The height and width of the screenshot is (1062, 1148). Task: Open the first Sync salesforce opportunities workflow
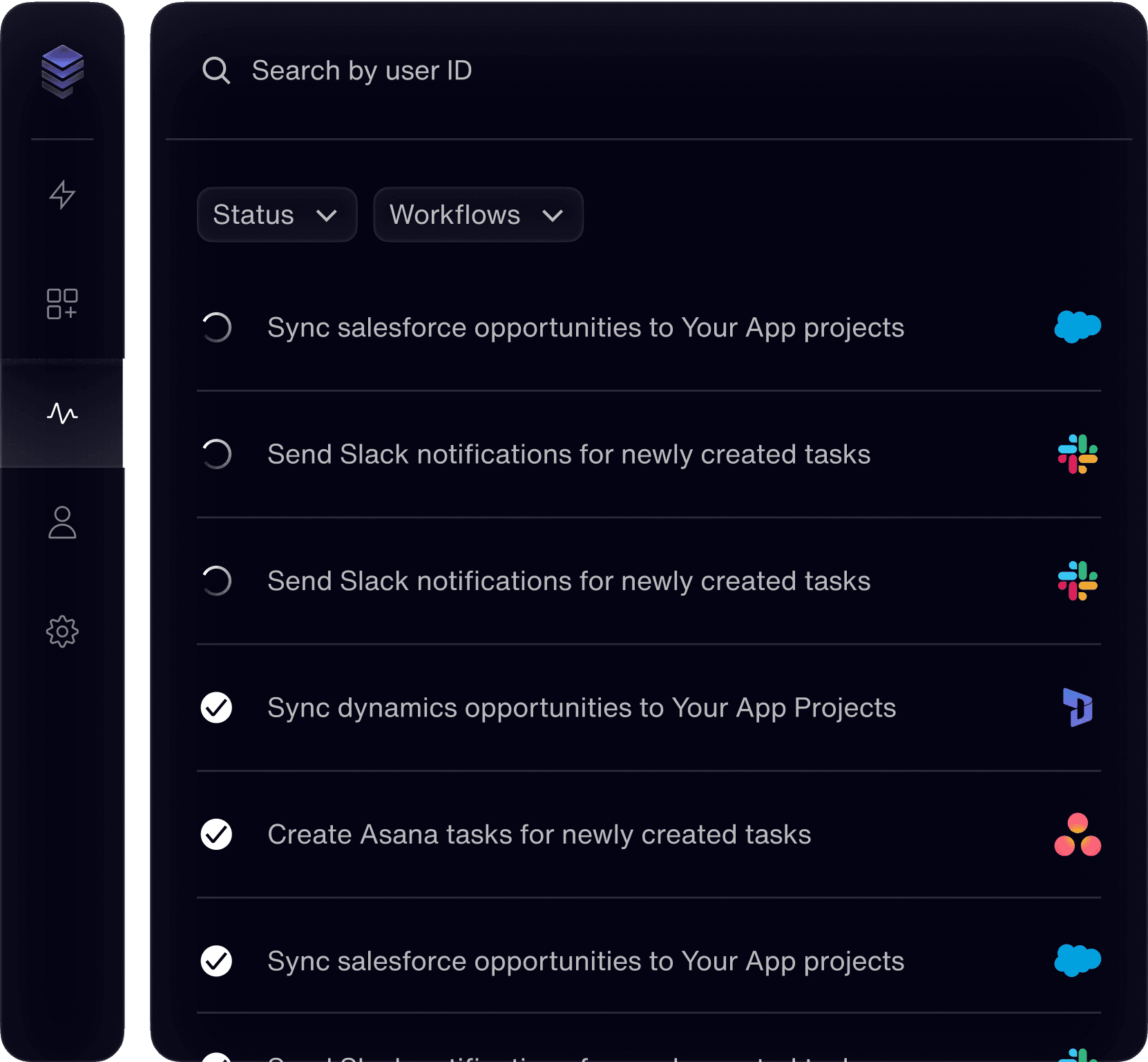[x=585, y=328]
